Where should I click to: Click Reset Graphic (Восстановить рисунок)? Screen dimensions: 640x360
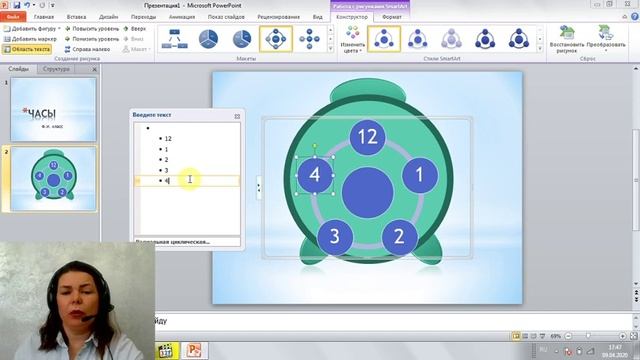pyautogui.click(x=566, y=39)
